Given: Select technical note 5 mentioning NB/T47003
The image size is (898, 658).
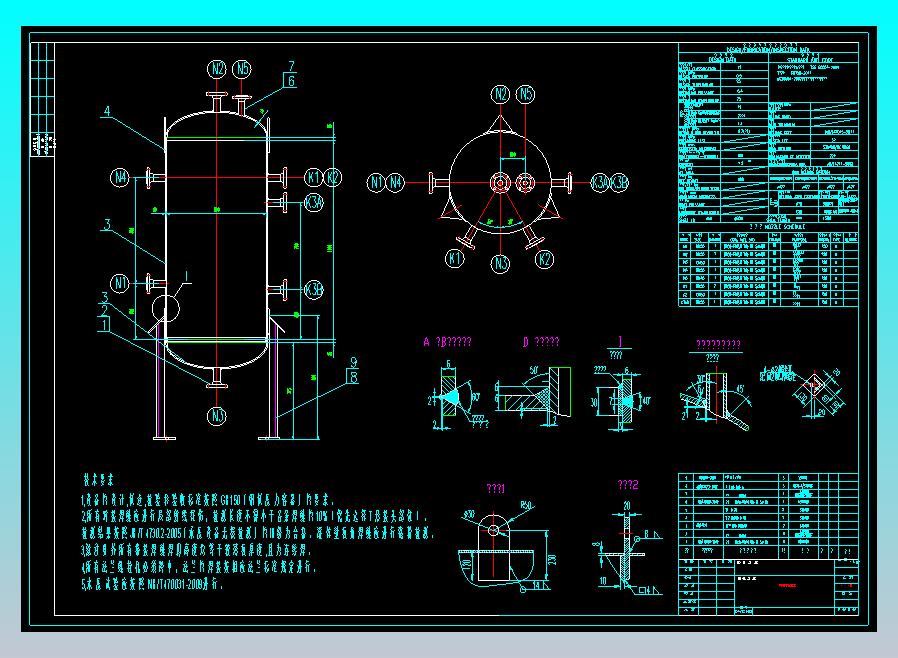Looking at the screenshot, I should [152, 585].
